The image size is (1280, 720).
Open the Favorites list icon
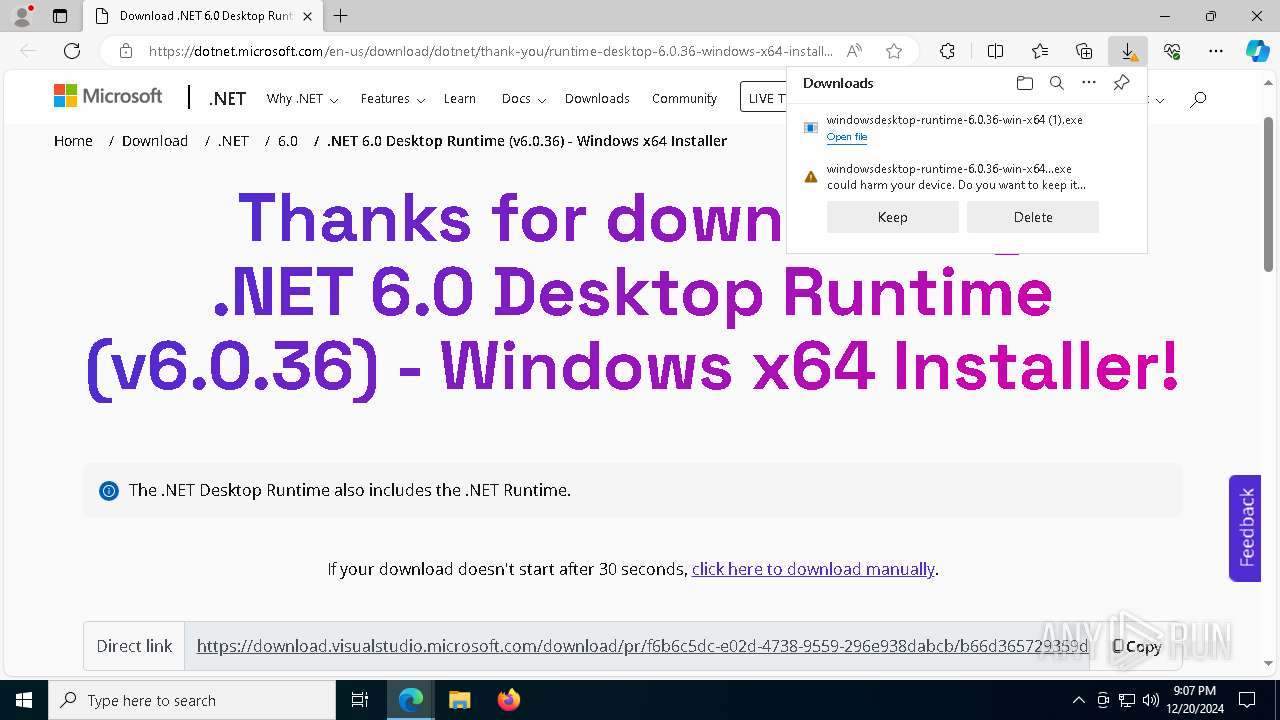click(x=1040, y=51)
